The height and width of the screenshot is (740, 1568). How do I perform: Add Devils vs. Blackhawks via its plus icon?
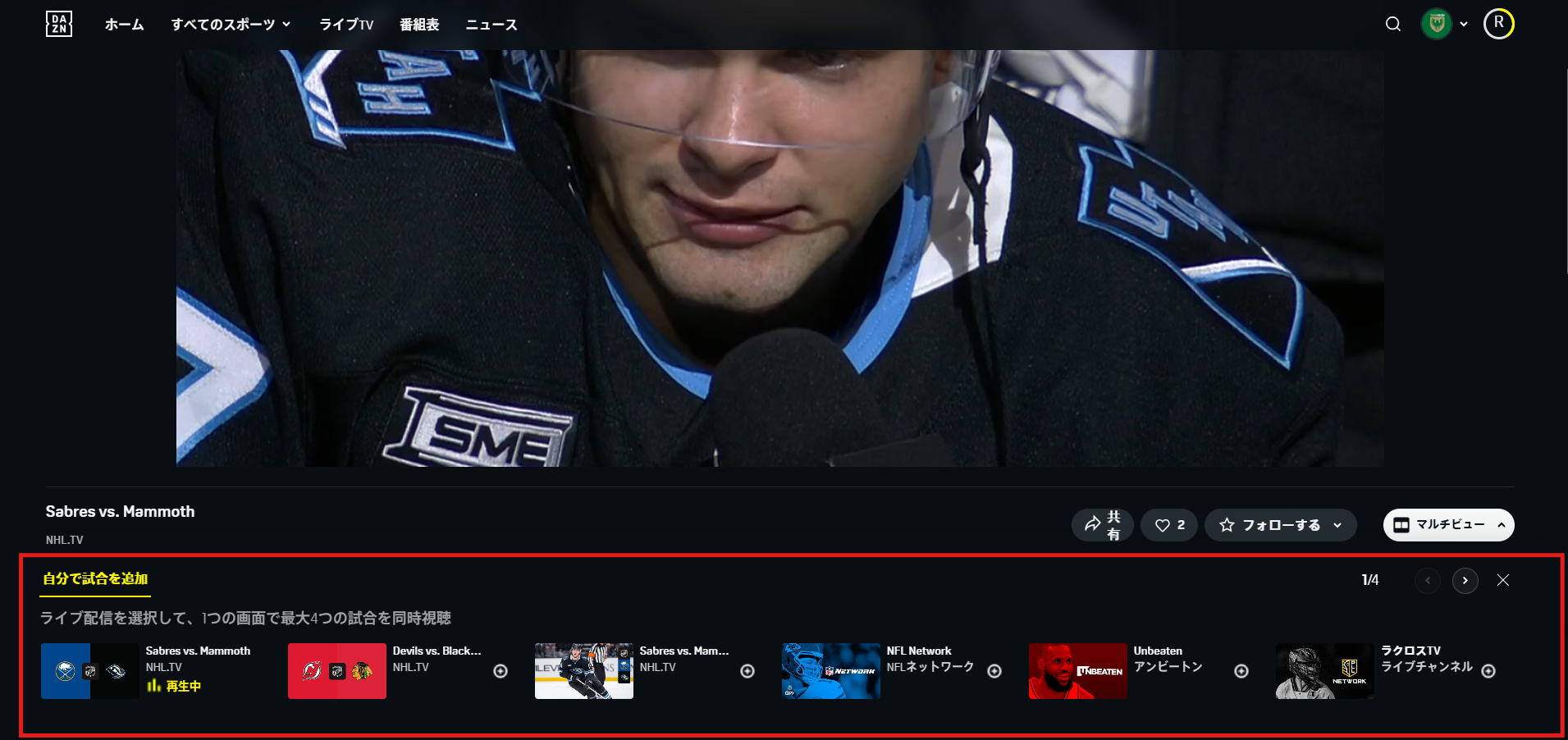501,671
